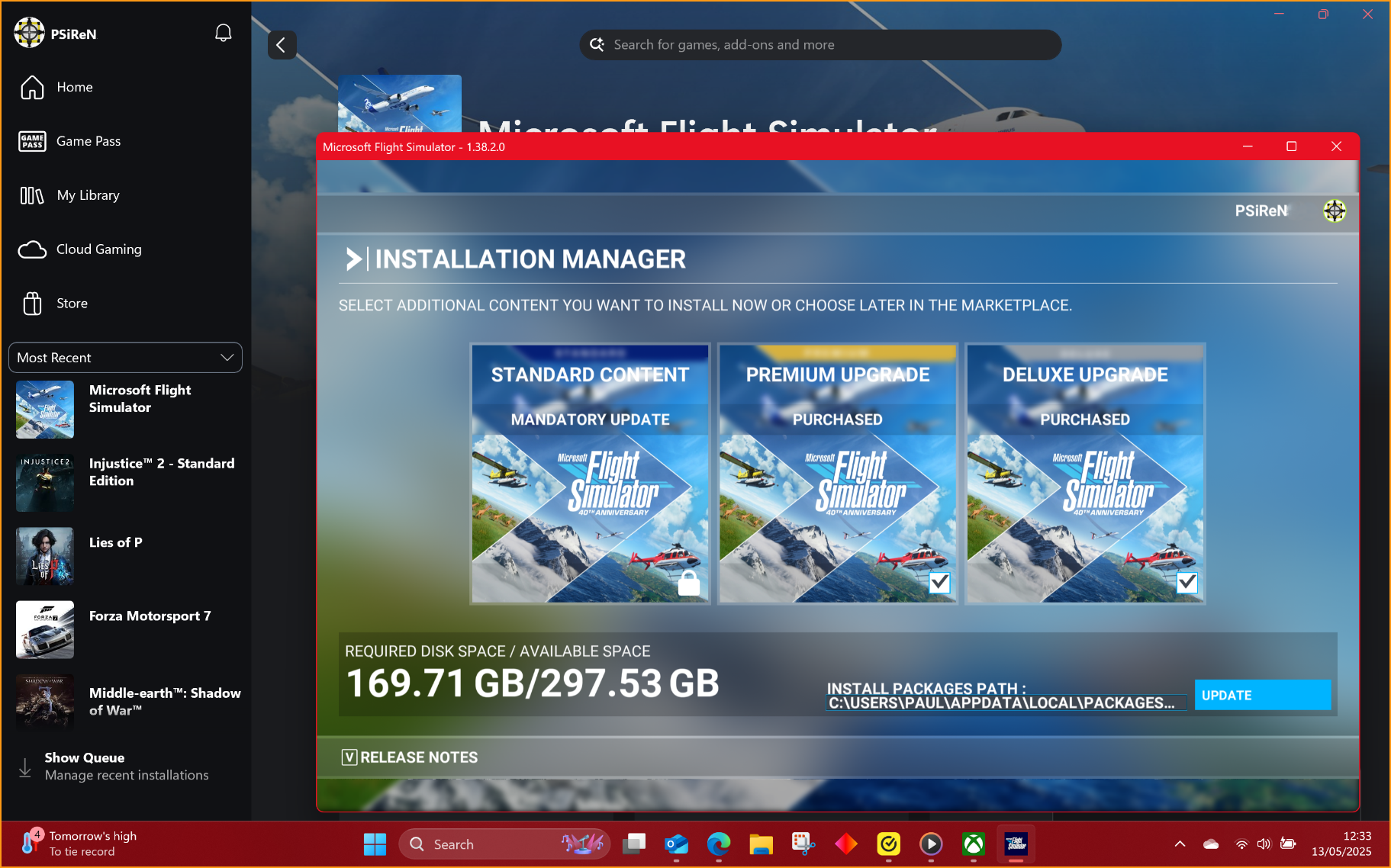Screen dimensions: 1391x868
Task: Click the PSiReN profile avatar in sidebar
Action: click(x=29, y=33)
